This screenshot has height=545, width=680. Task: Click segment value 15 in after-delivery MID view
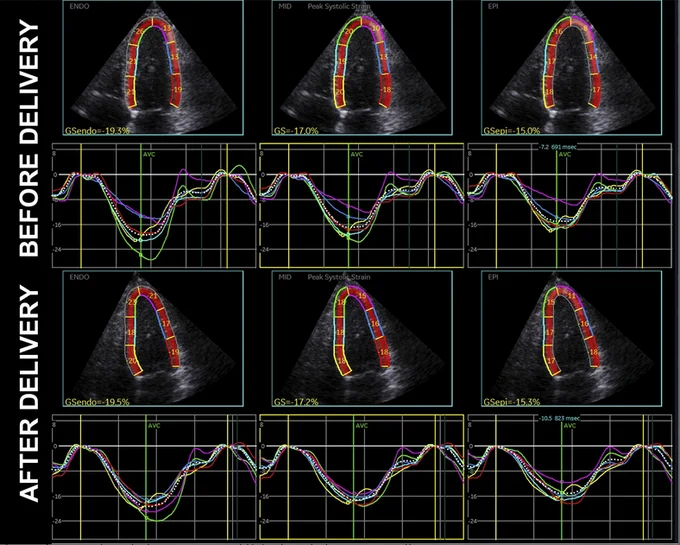tap(363, 296)
